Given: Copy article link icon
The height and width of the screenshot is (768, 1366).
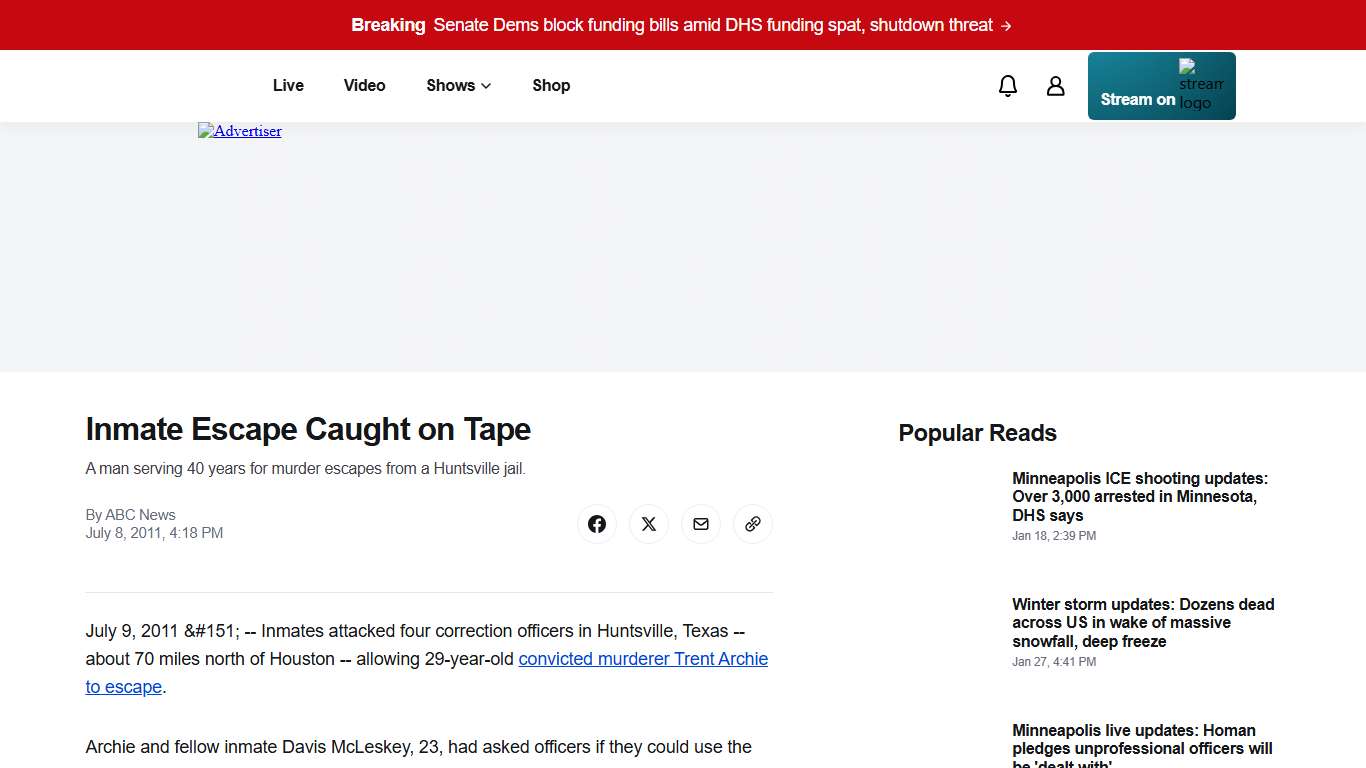Looking at the screenshot, I should pos(753,524).
